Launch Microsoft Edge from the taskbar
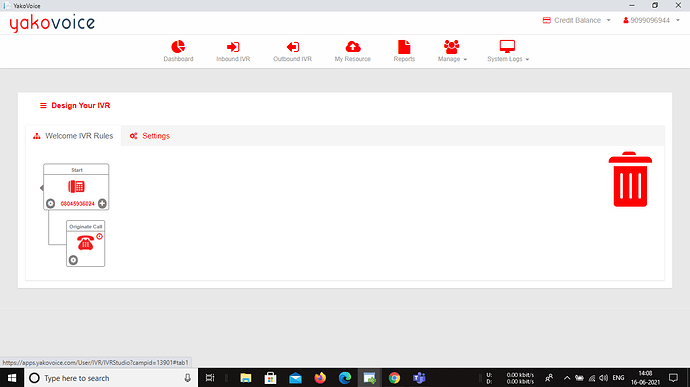 pos(345,378)
